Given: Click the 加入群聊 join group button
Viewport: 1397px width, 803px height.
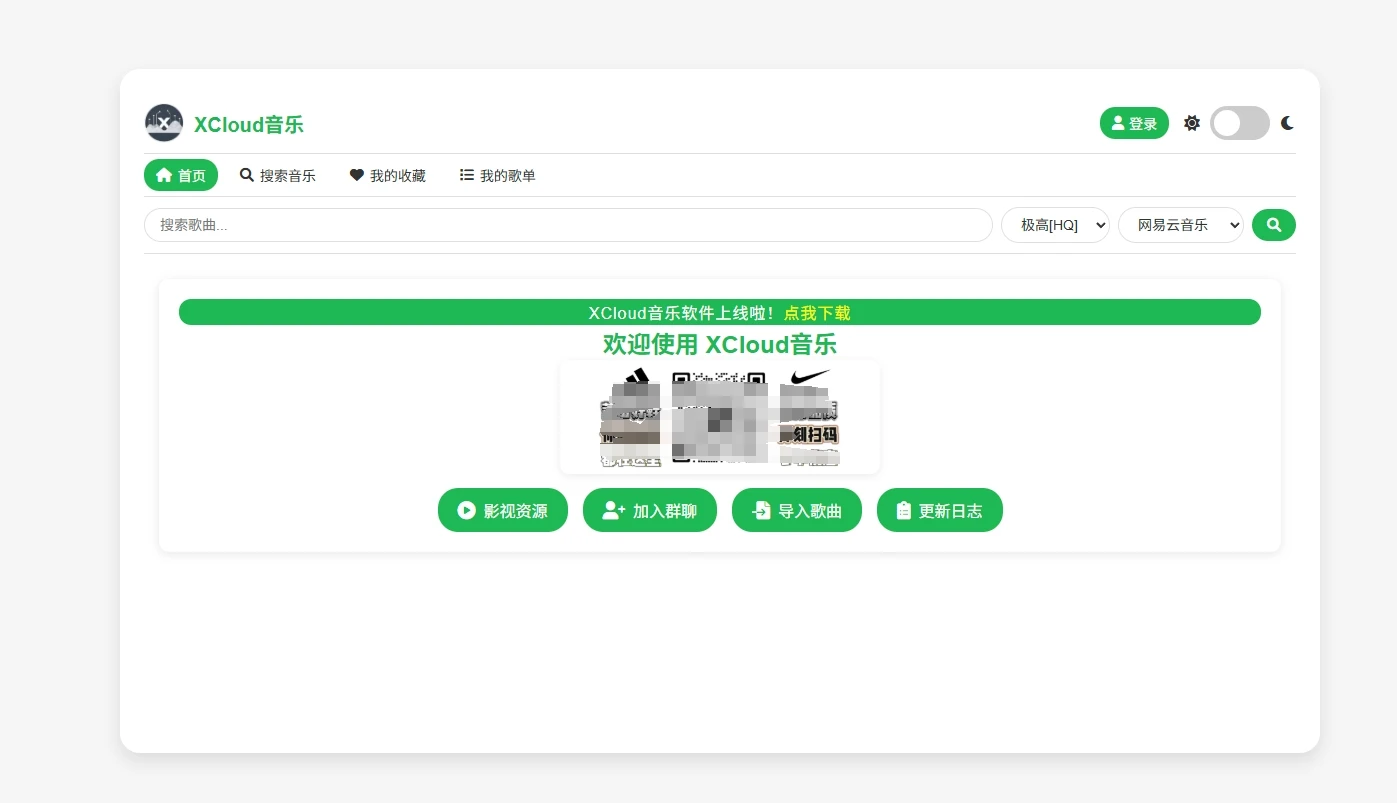Looking at the screenshot, I should click(650, 510).
